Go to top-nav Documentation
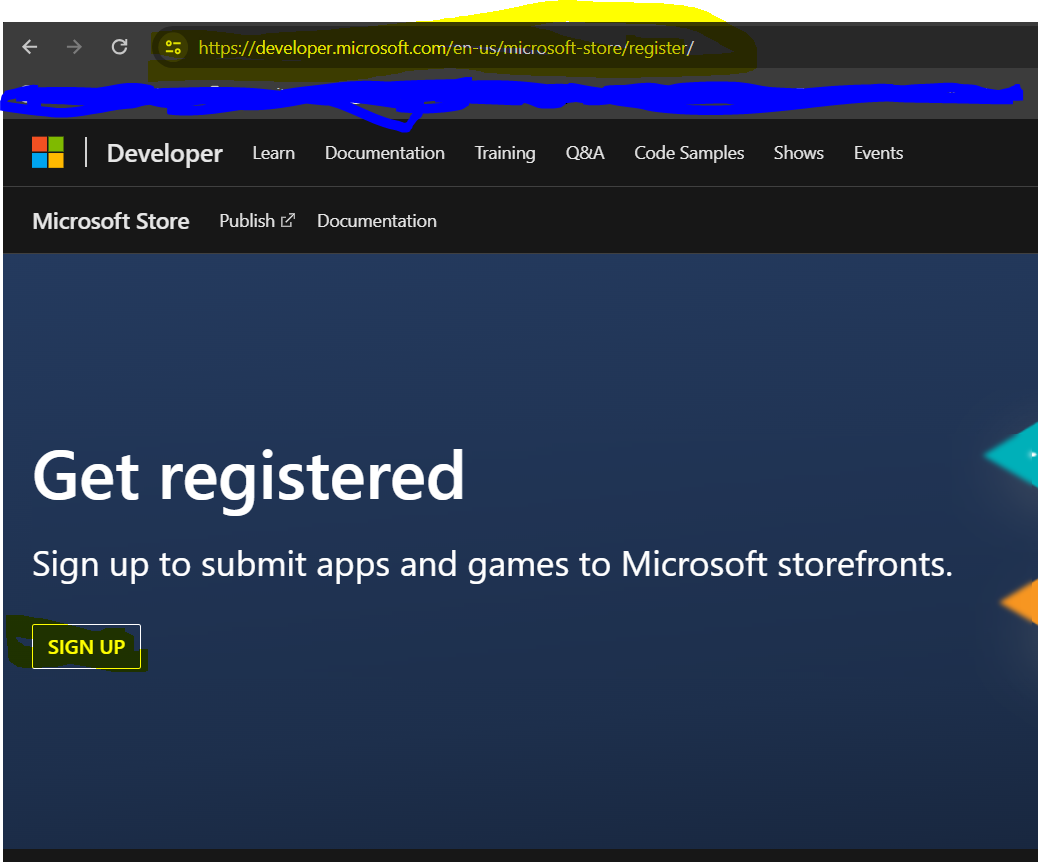This screenshot has width=1038, height=862. pyautogui.click(x=385, y=153)
